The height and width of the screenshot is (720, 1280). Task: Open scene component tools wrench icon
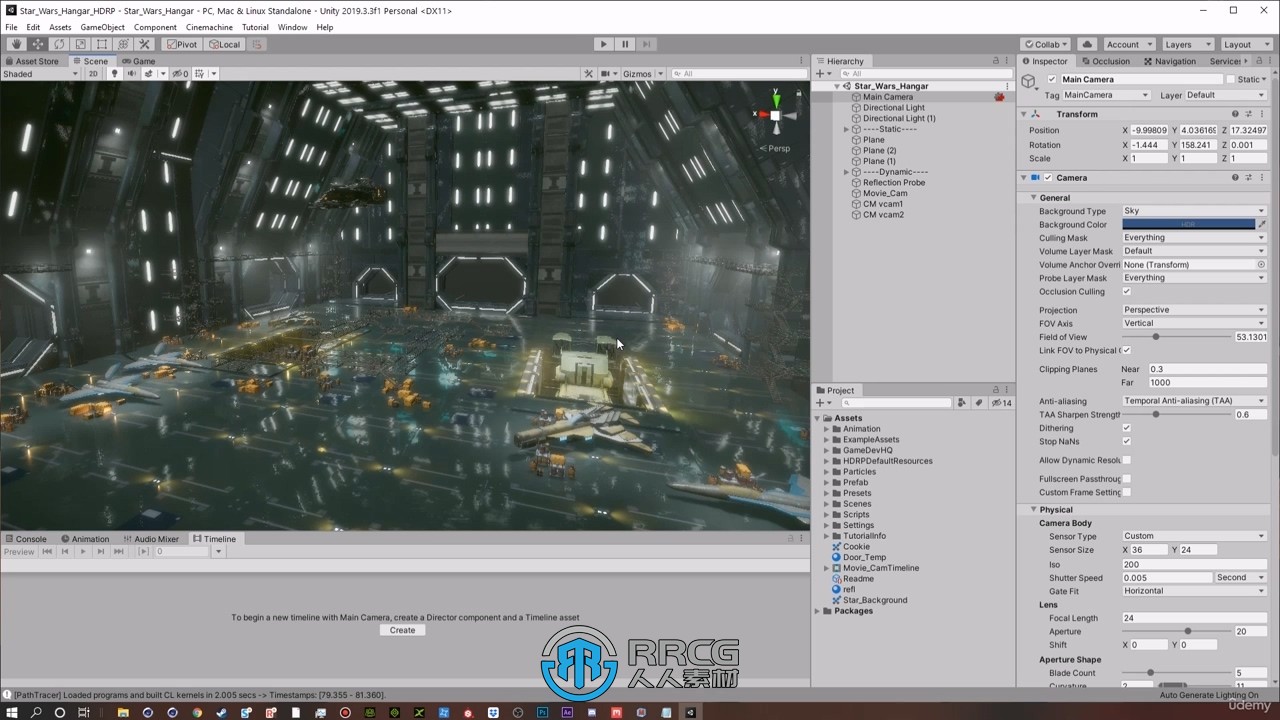click(589, 74)
